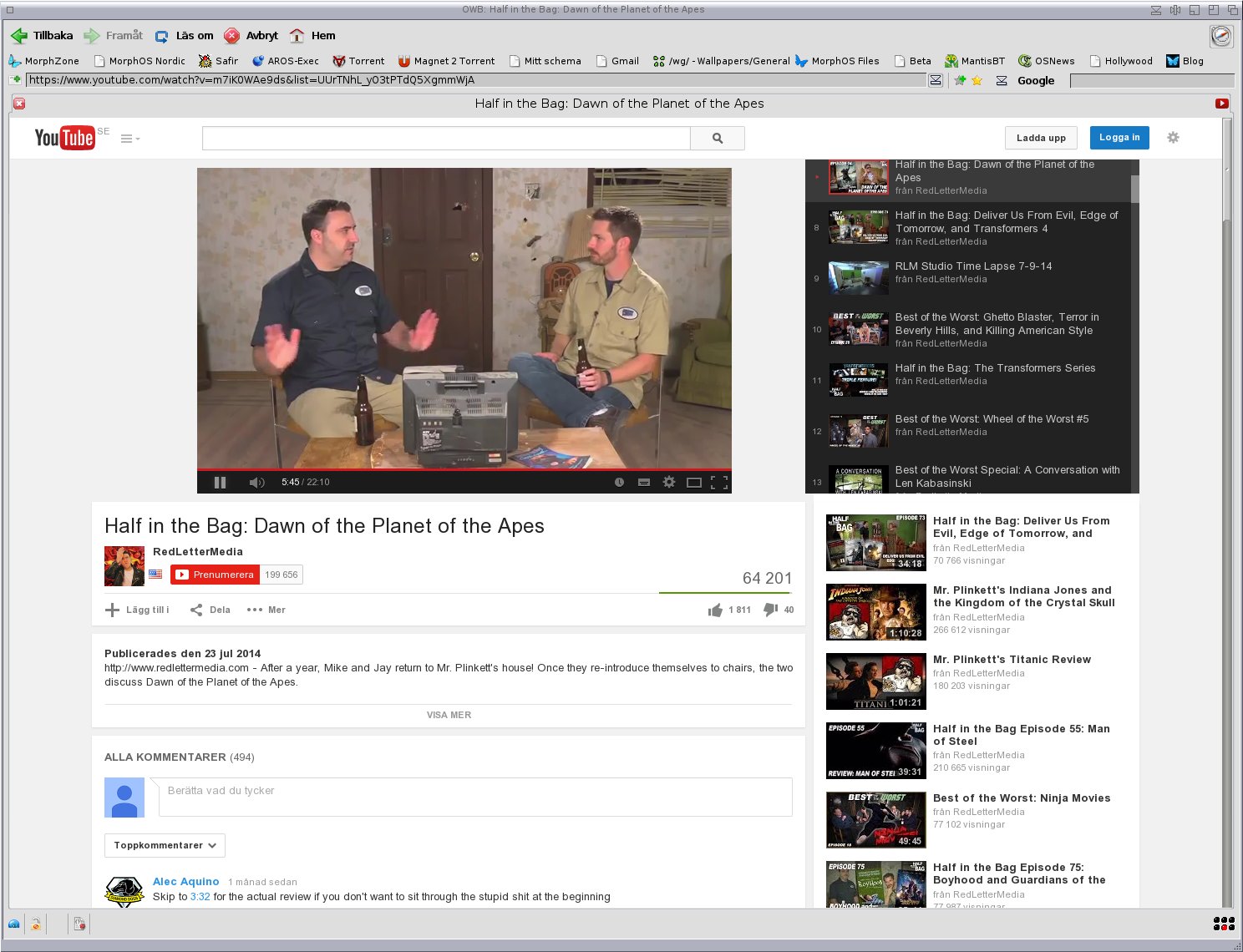
Task: Reload page with Läs om
Action: coord(184,36)
